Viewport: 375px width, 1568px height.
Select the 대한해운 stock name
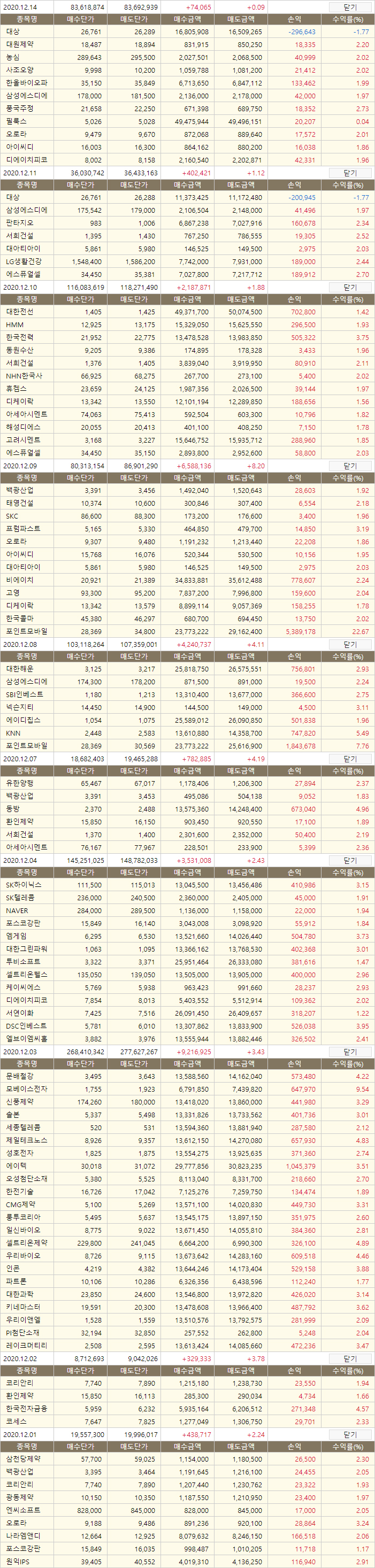pos(20,669)
